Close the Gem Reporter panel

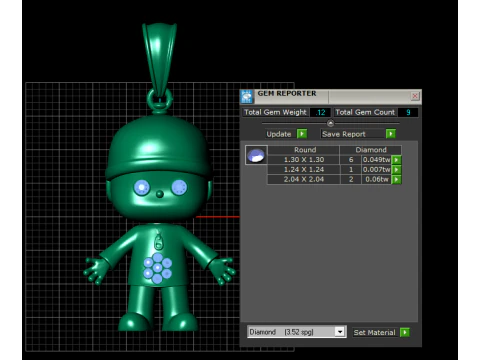coord(415,96)
